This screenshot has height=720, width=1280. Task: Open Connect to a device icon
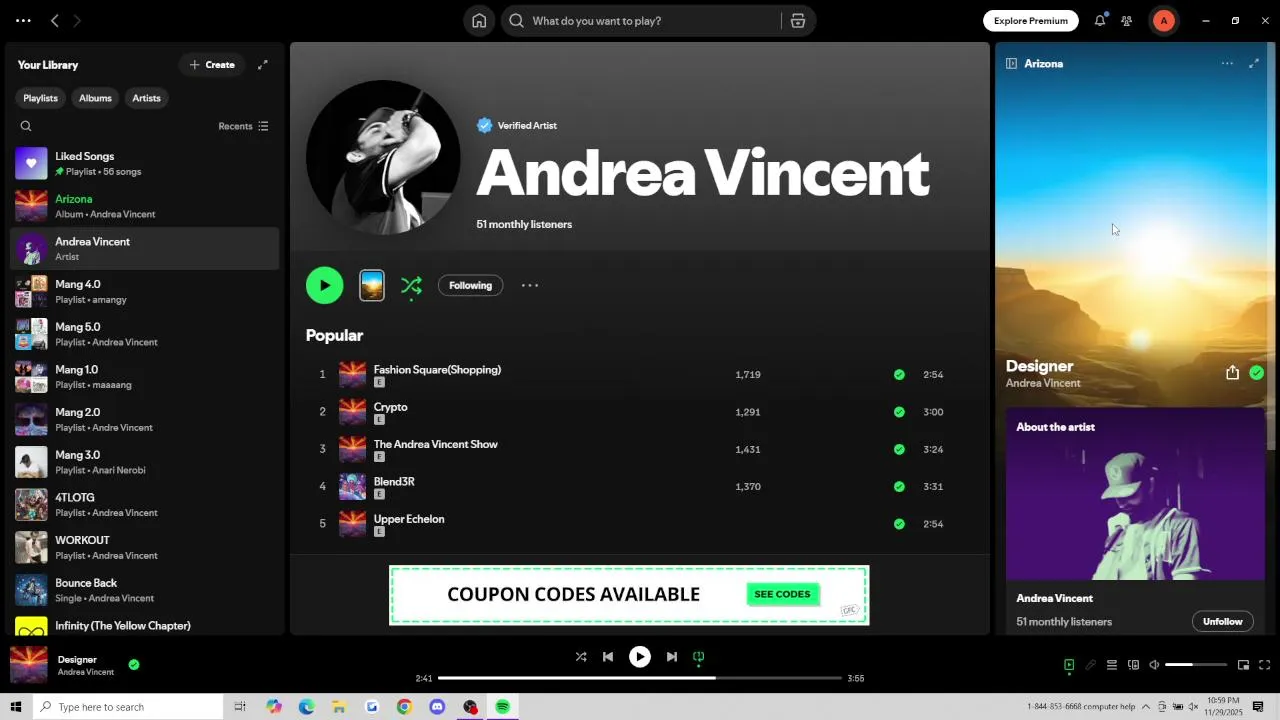click(1133, 665)
